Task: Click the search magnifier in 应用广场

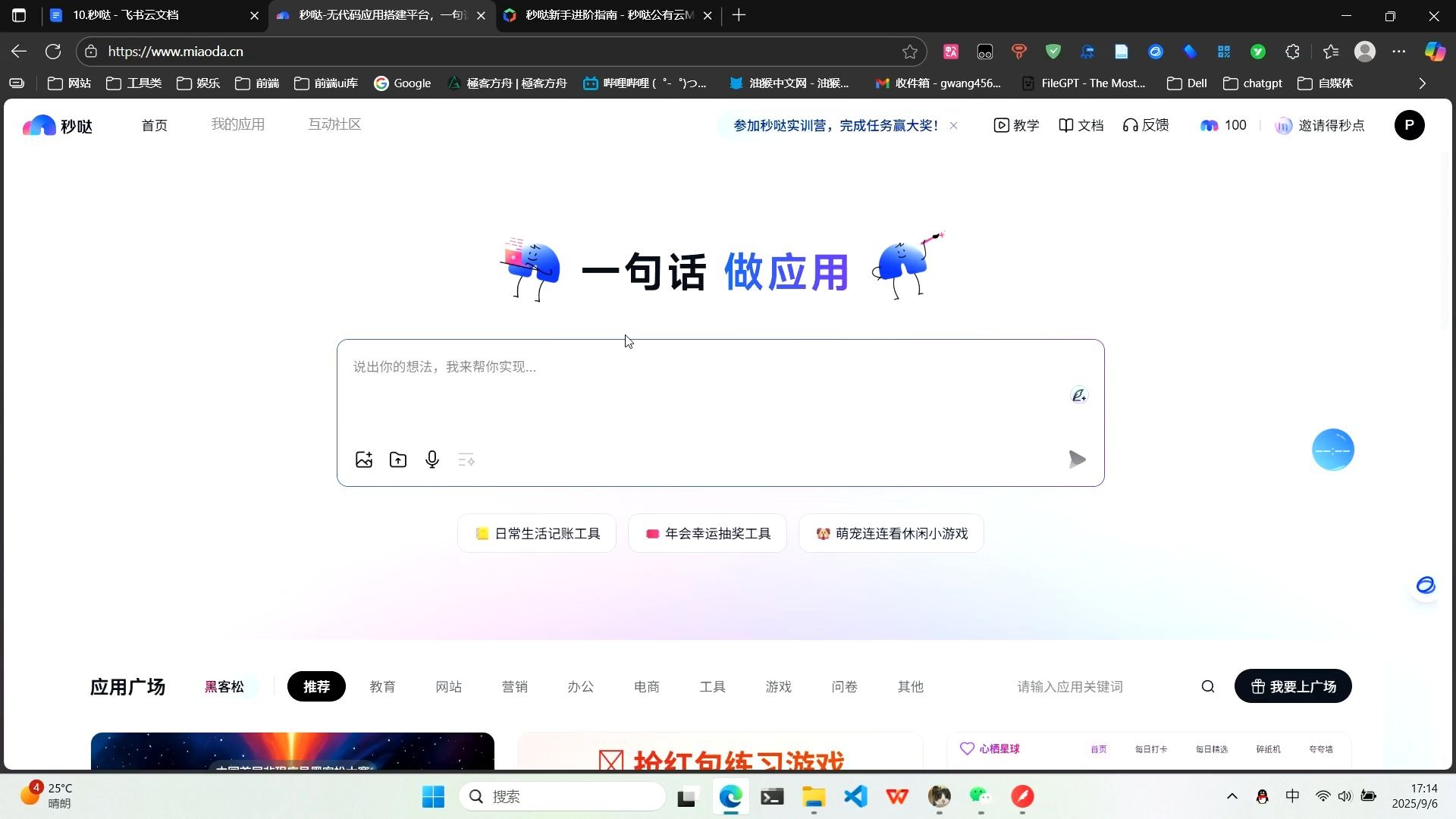Action: point(1207,686)
